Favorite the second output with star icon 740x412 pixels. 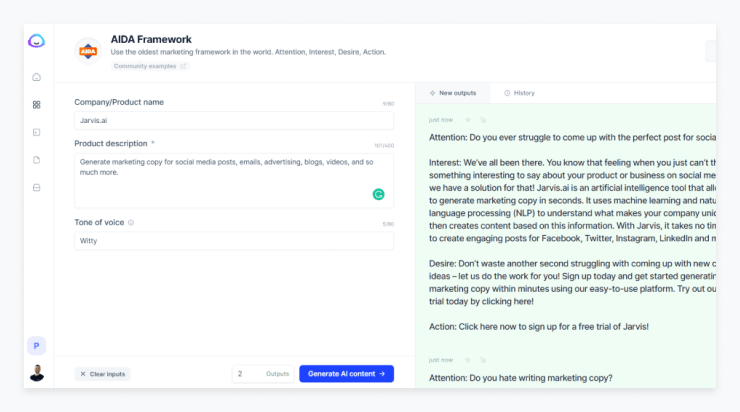pyautogui.click(x=468, y=360)
